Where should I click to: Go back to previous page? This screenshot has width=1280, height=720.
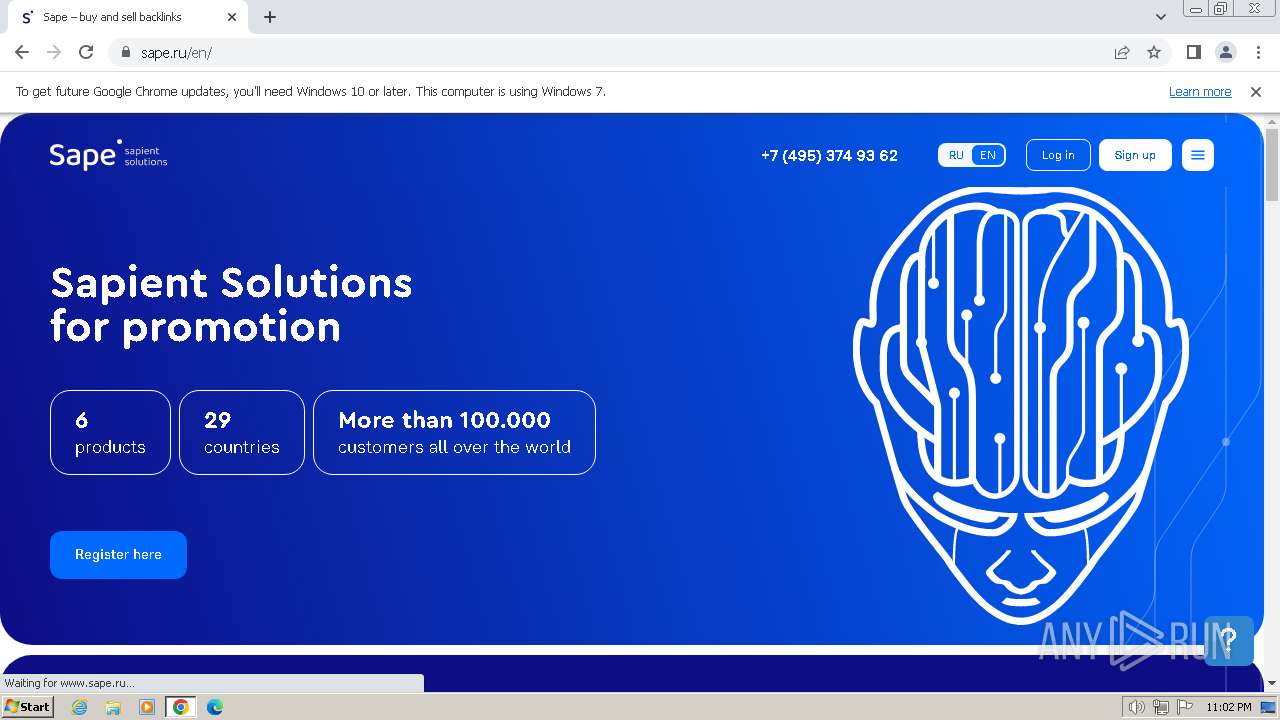pyautogui.click(x=22, y=52)
